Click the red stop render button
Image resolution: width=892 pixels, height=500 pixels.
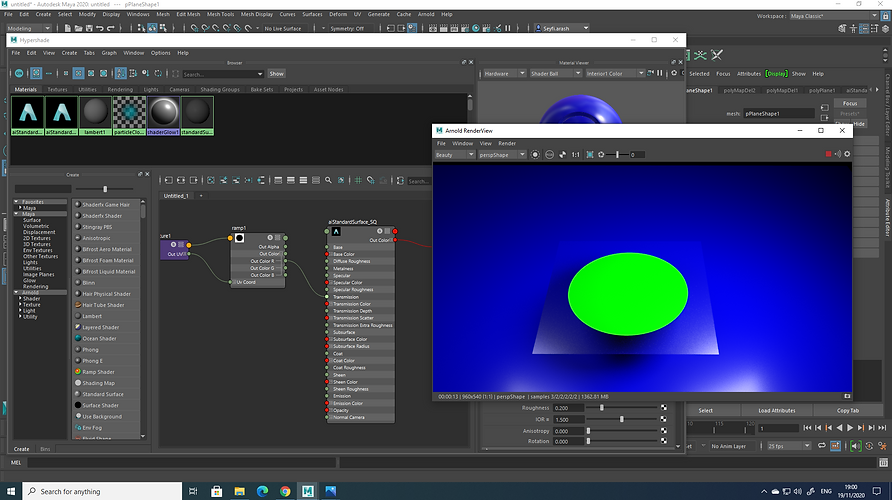(x=828, y=154)
